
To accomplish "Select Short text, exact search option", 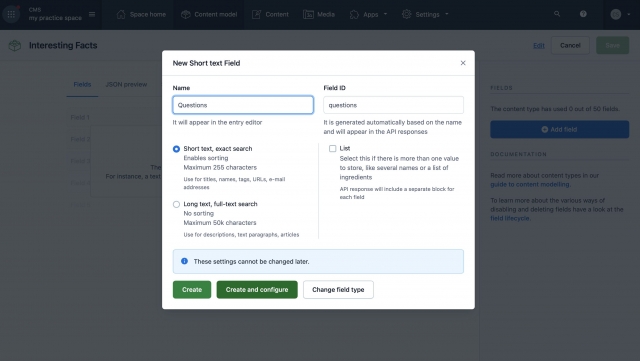I will [176, 149].
